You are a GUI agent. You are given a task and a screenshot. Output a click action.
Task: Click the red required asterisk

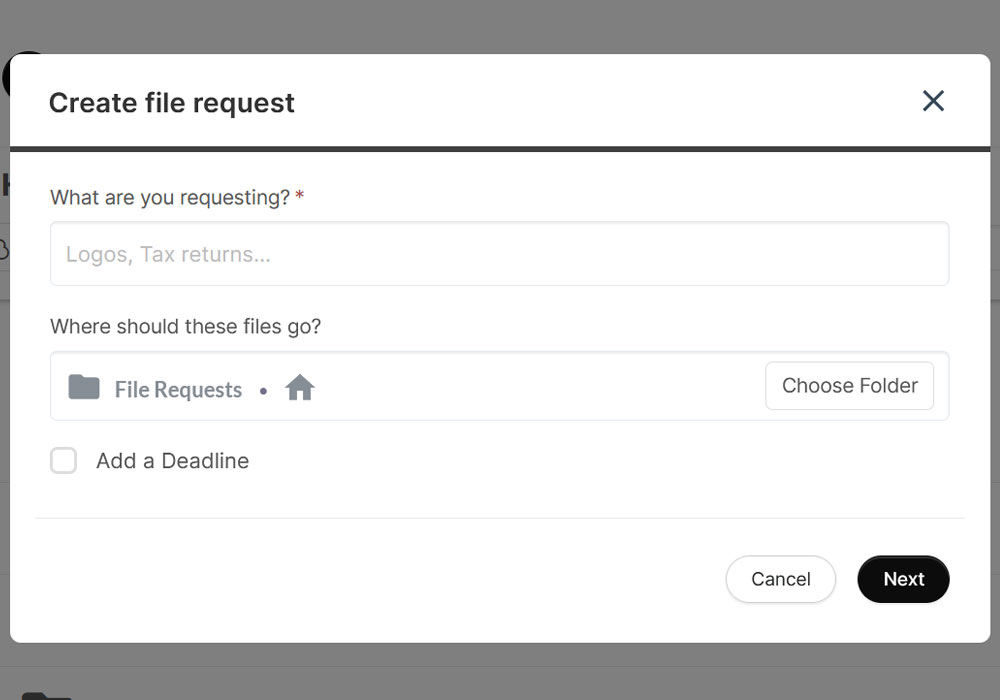coord(300,197)
